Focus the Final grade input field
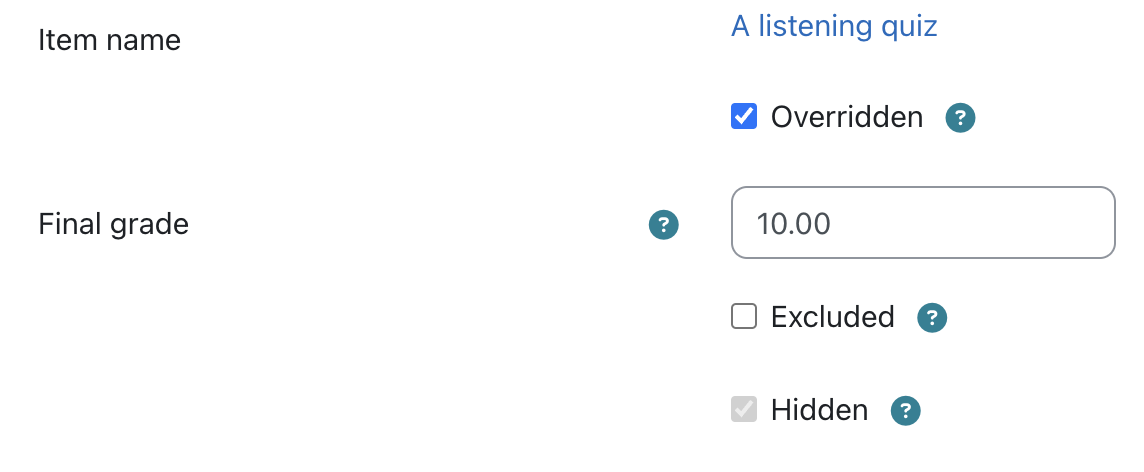The width and height of the screenshot is (1144, 472). tap(923, 223)
